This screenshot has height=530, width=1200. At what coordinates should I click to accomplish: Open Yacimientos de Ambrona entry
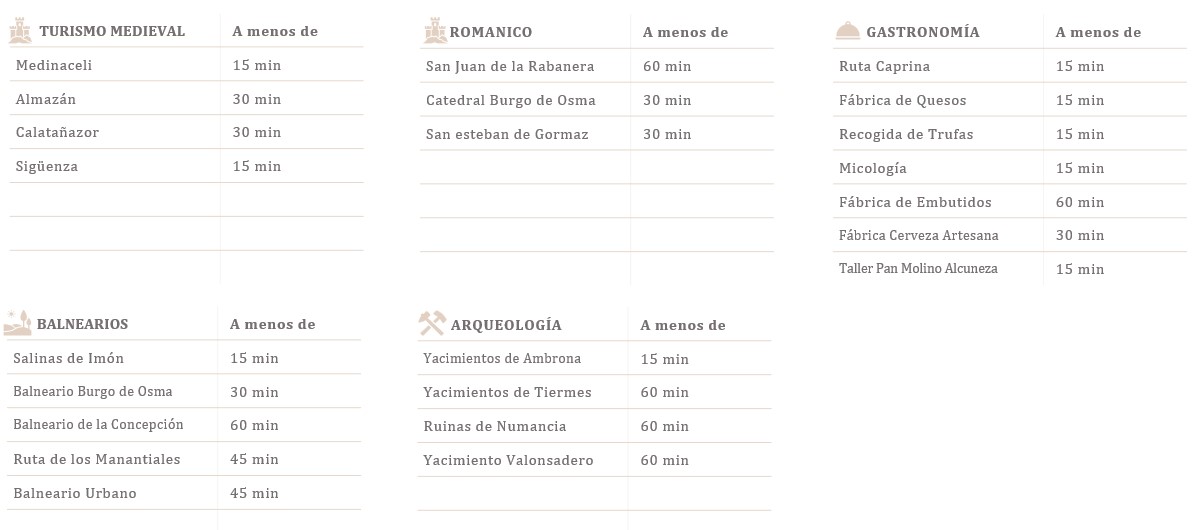[502, 358]
